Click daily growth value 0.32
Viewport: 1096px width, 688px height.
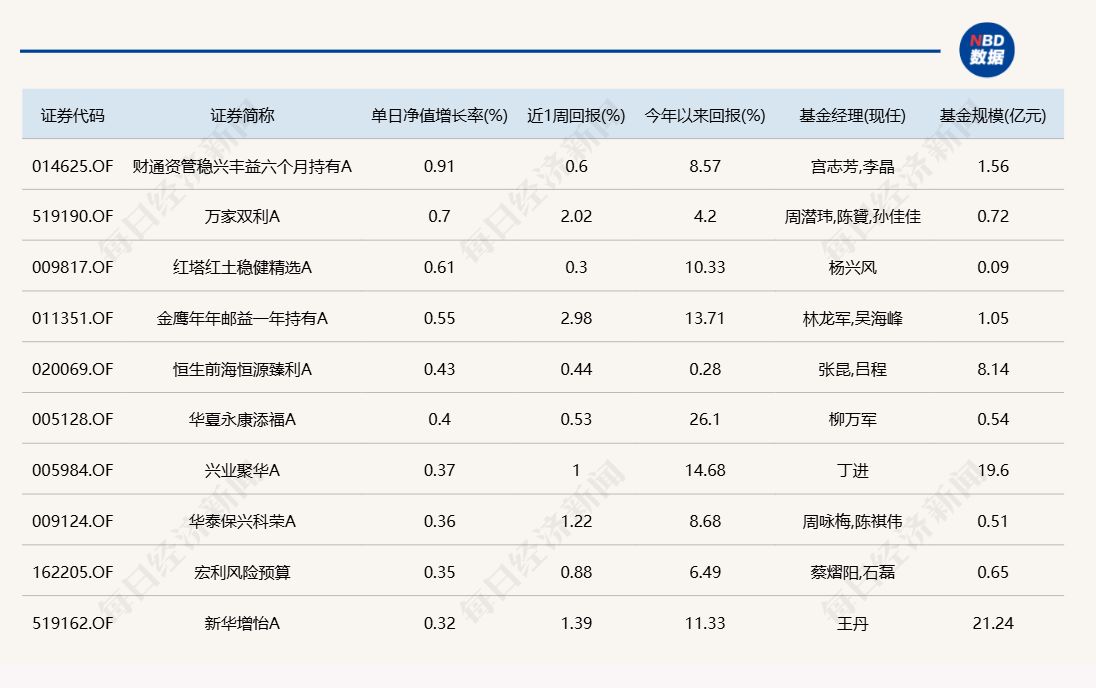point(439,624)
